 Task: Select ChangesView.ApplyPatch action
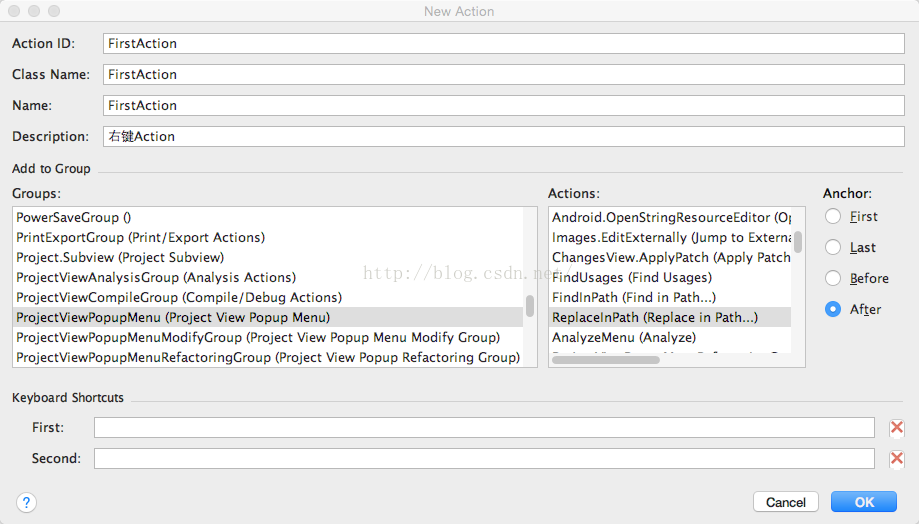670,257
